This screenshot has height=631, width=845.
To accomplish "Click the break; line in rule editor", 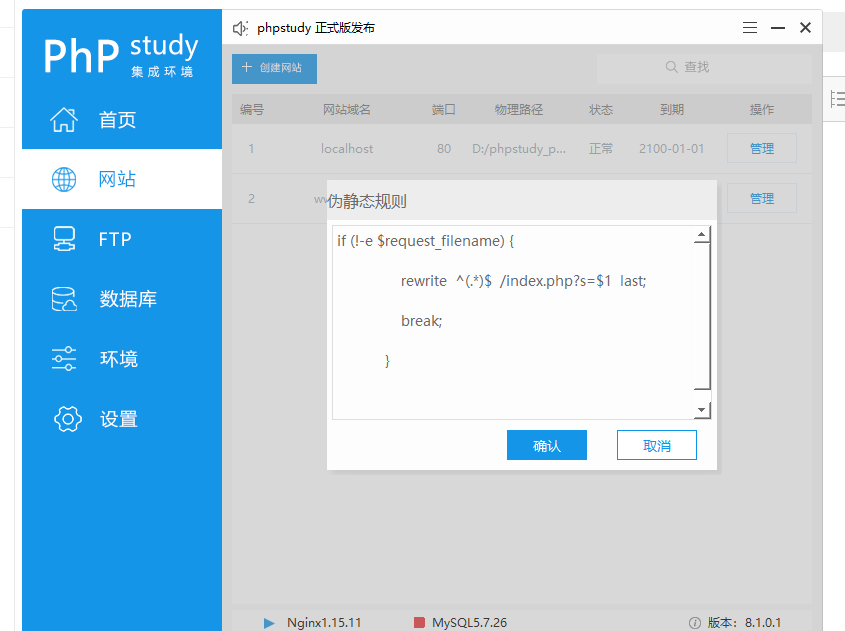I will pos(421,321).
